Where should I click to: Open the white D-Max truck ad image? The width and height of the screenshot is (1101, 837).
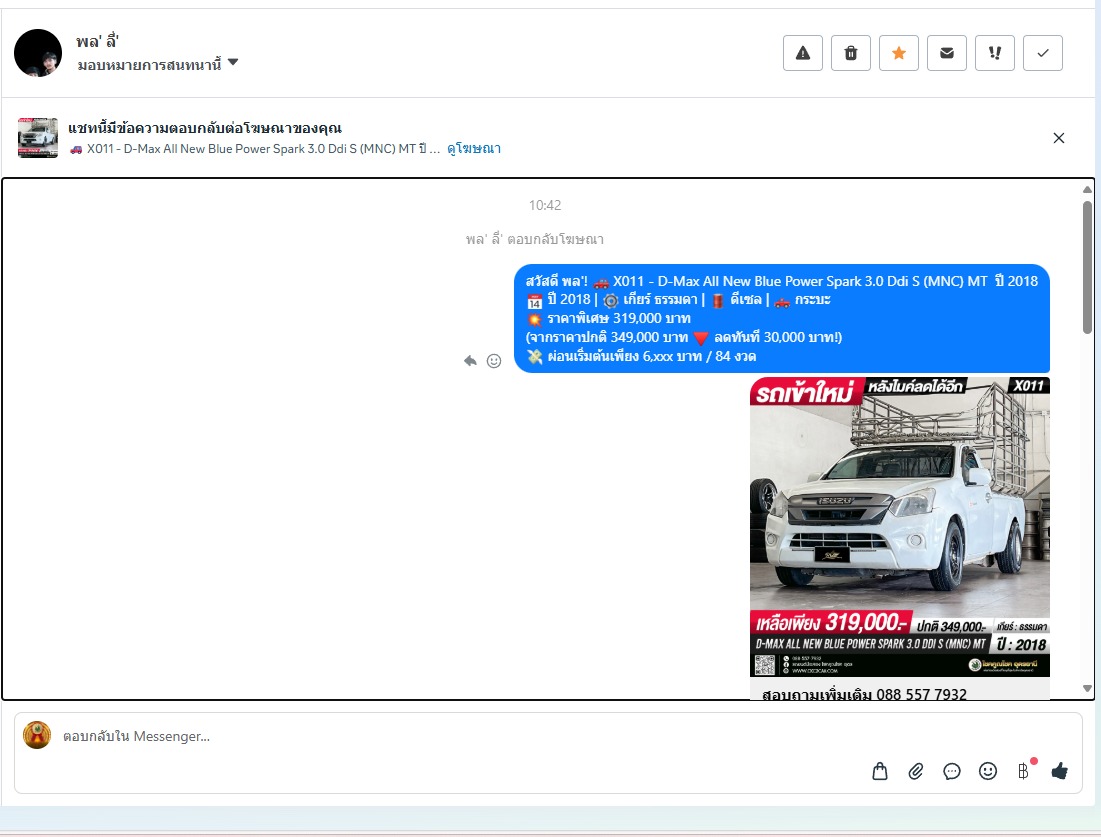[899, 527]
